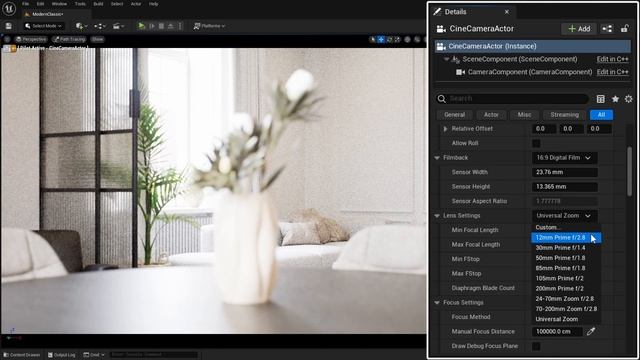Open the Help menu
Screen dimensions: 640x360
(x=153, y=4)
